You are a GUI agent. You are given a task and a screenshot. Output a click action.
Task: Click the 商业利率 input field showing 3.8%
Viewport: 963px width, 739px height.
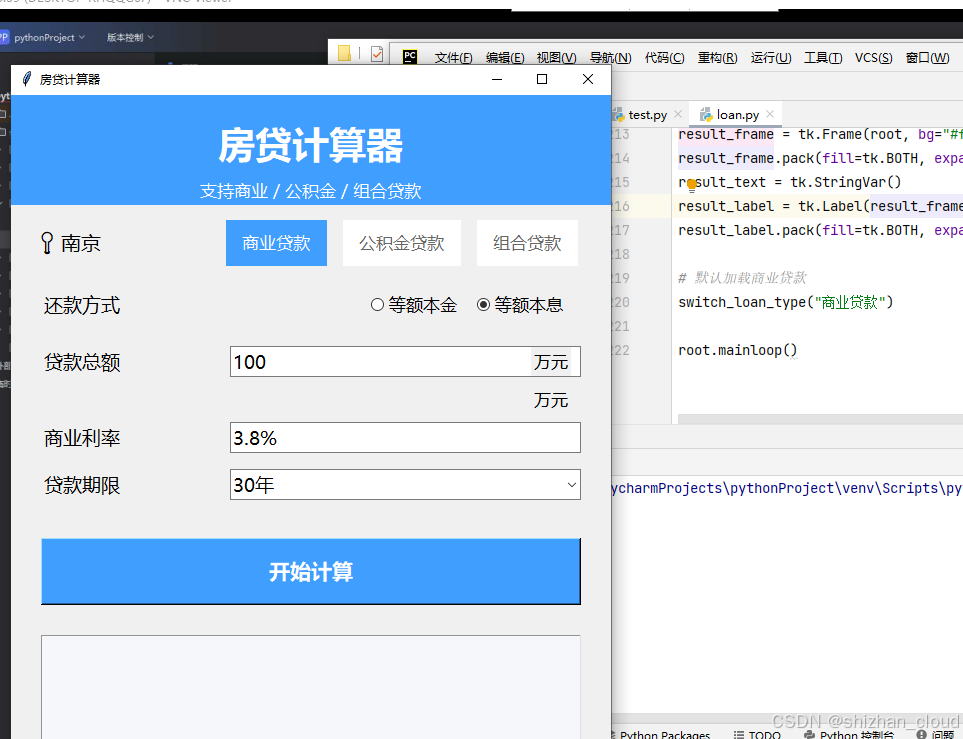(405, 437)
